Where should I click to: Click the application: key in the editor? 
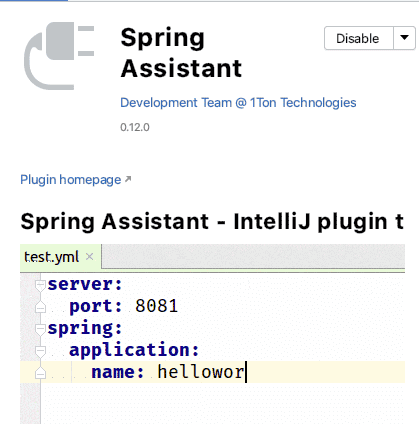pos(134,350)
